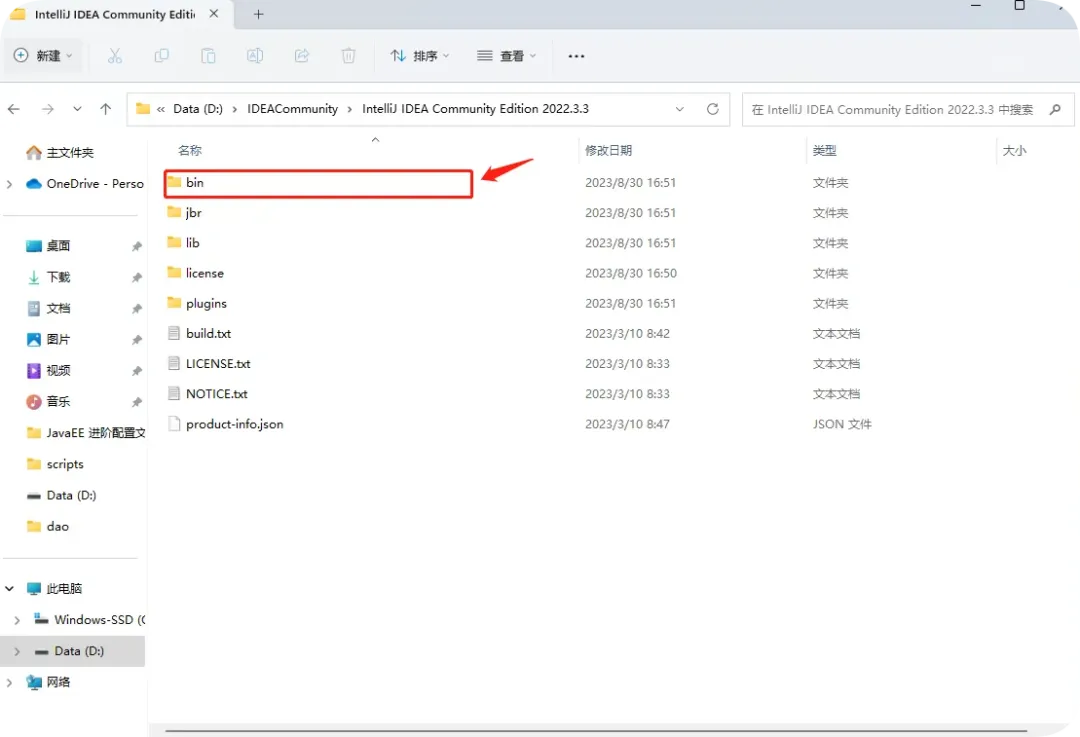Open 主文件夹 in the sidebar
Image resolution: width=1080 pixels, height=737 pixels.
click(60, 153)
